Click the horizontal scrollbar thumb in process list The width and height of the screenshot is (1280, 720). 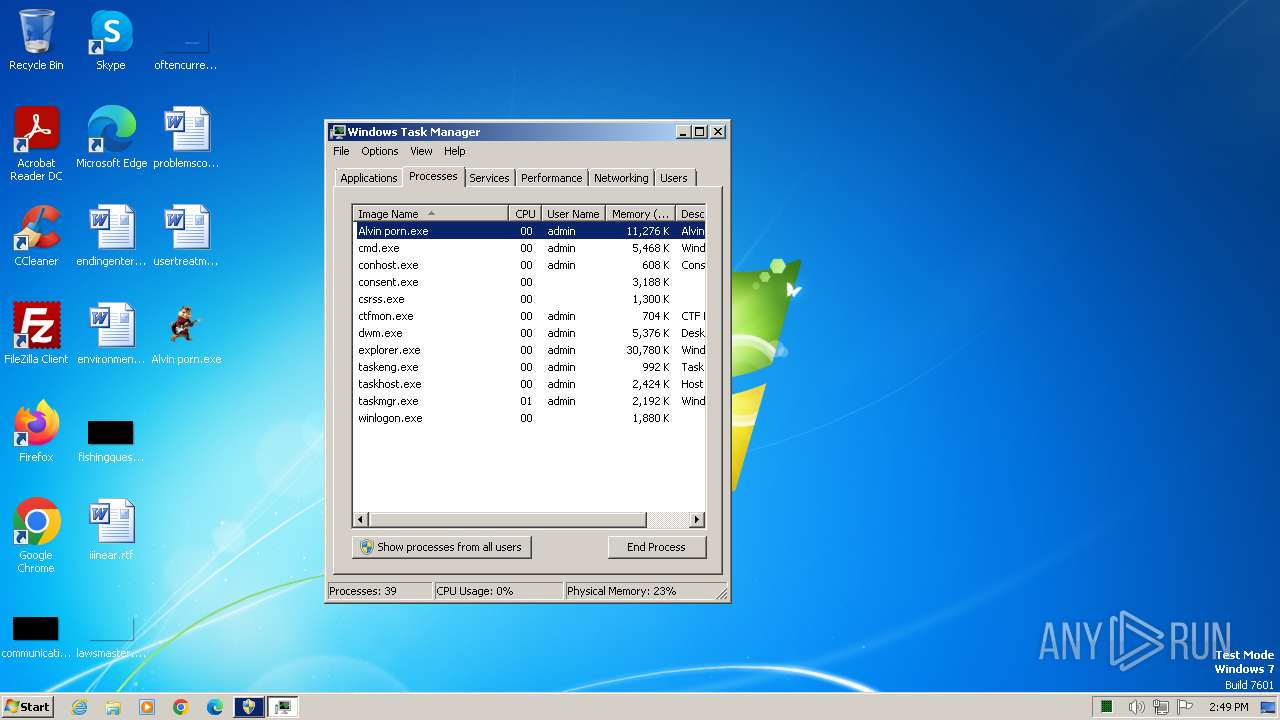pos(508,520)
